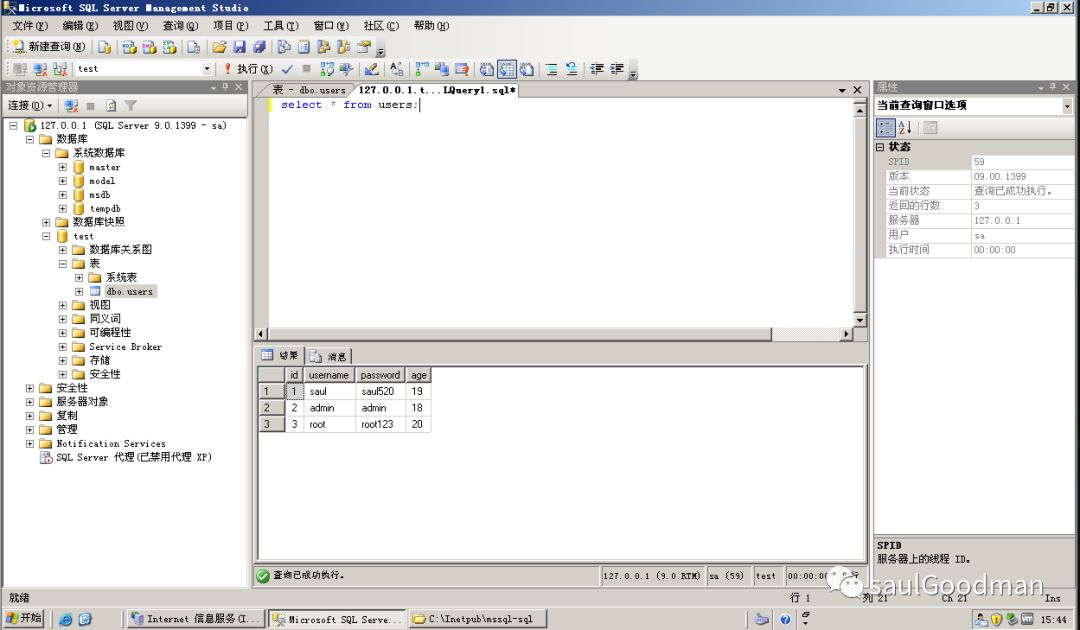Expand the 数据库快照 folder
Image resolution: width=1080 pixels, height=630 pixels.
click(x=46, y=222)
